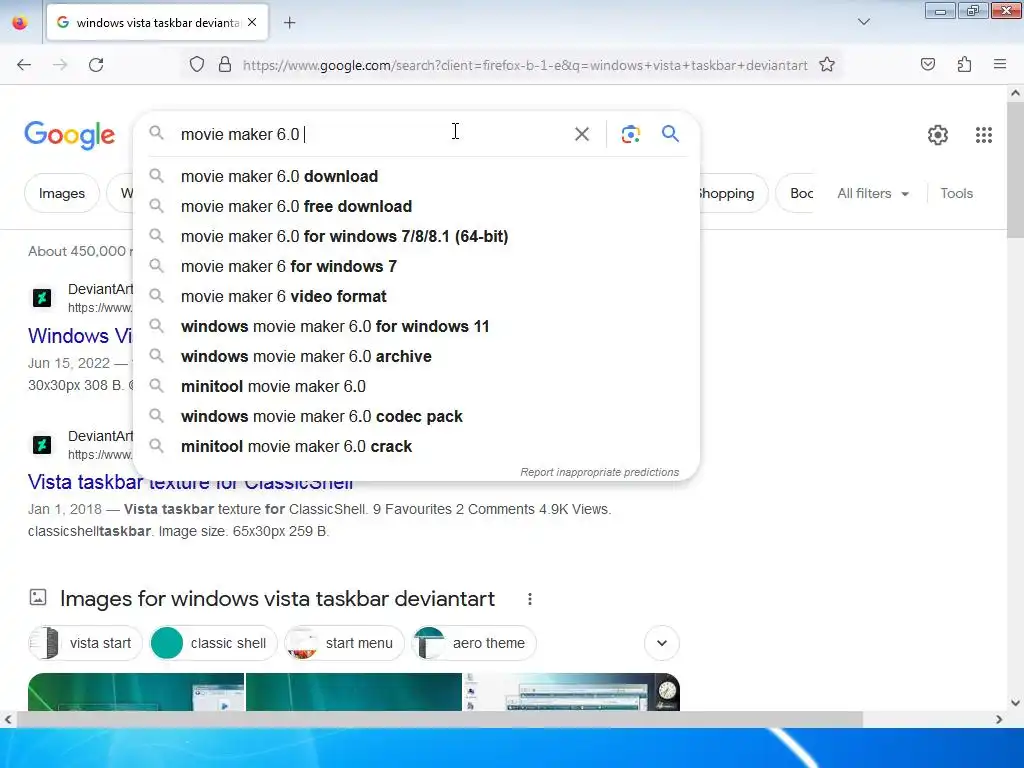Select minitool movie maker 6.0 crack suggestion
This screenshot has height=768, width=1024.
pyautogui.click(x=417, y=447)
